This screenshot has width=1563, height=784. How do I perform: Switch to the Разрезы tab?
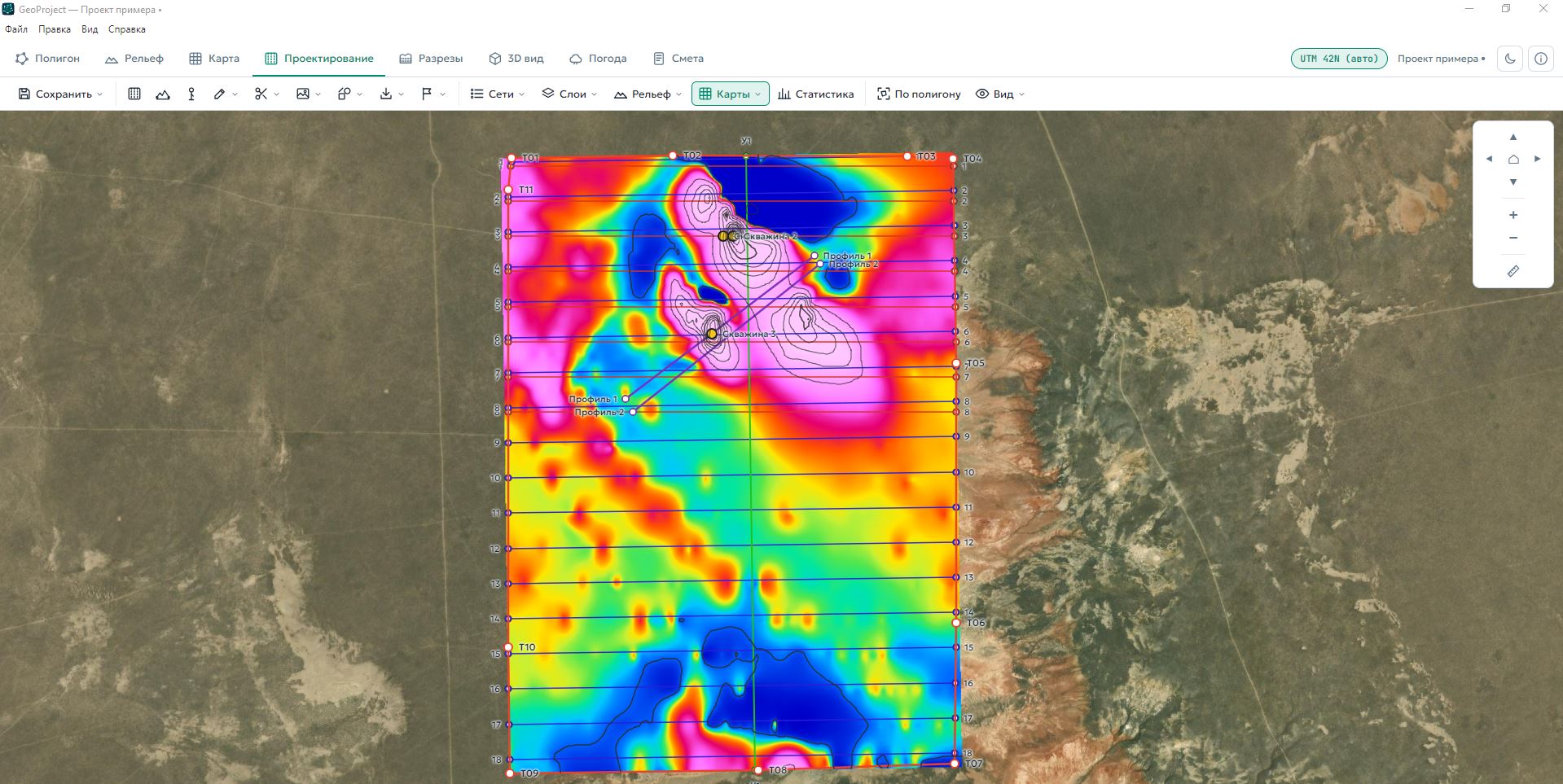(x=431, y=59)
